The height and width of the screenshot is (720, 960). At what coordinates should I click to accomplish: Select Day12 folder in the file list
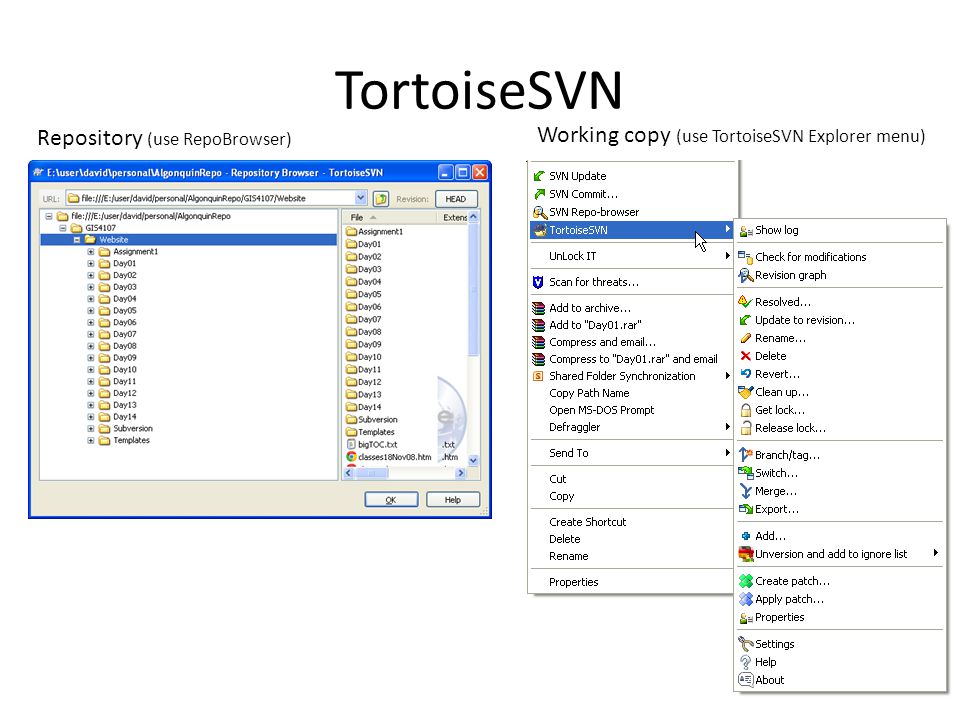(364, 382)
